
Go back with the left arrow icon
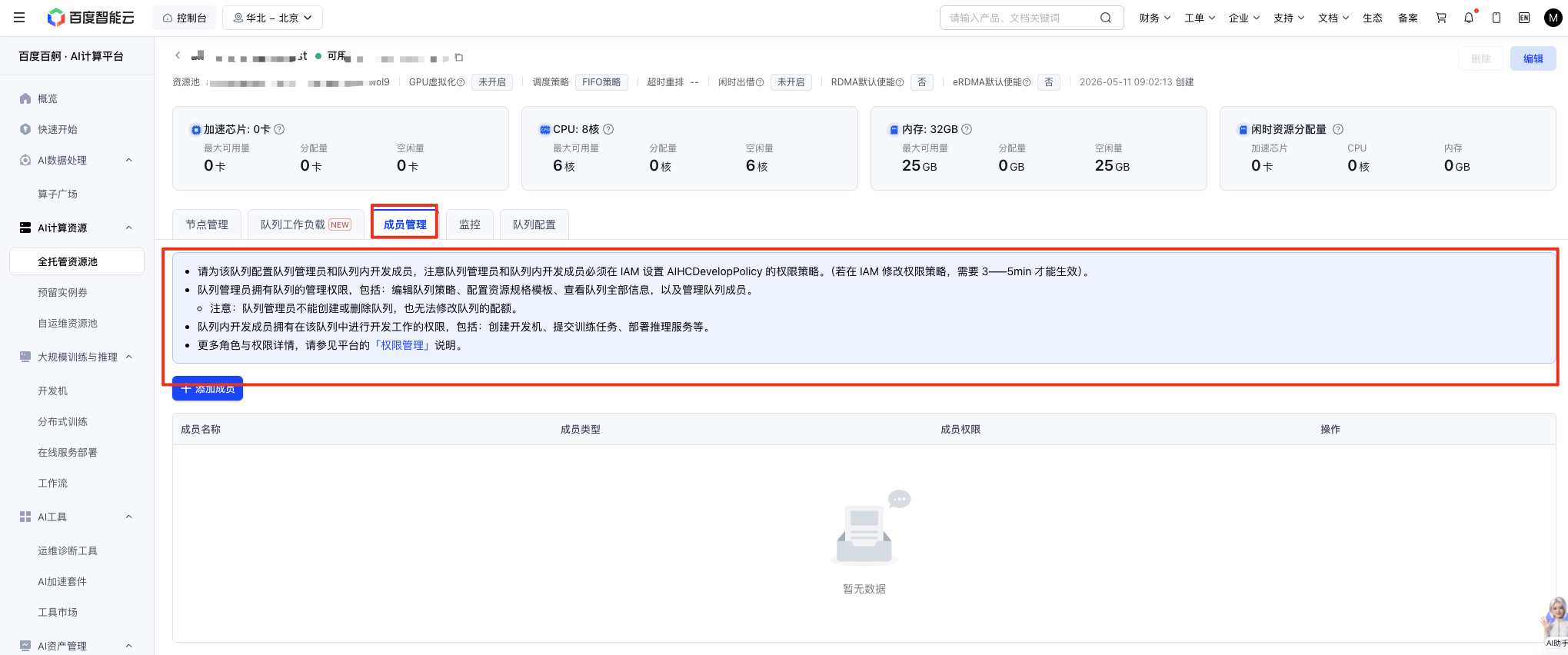pos(178,55)
